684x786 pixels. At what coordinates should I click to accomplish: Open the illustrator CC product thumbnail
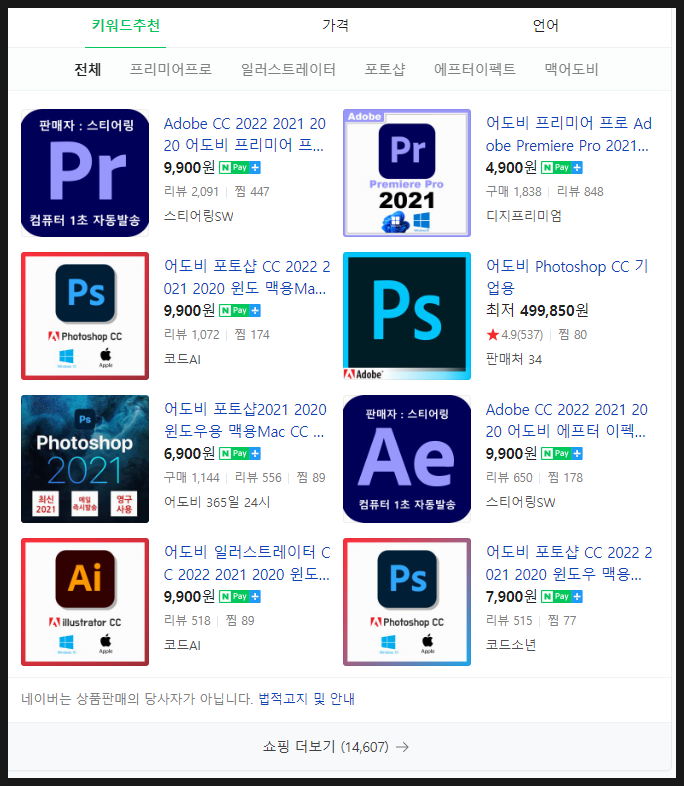pos(85,602)
